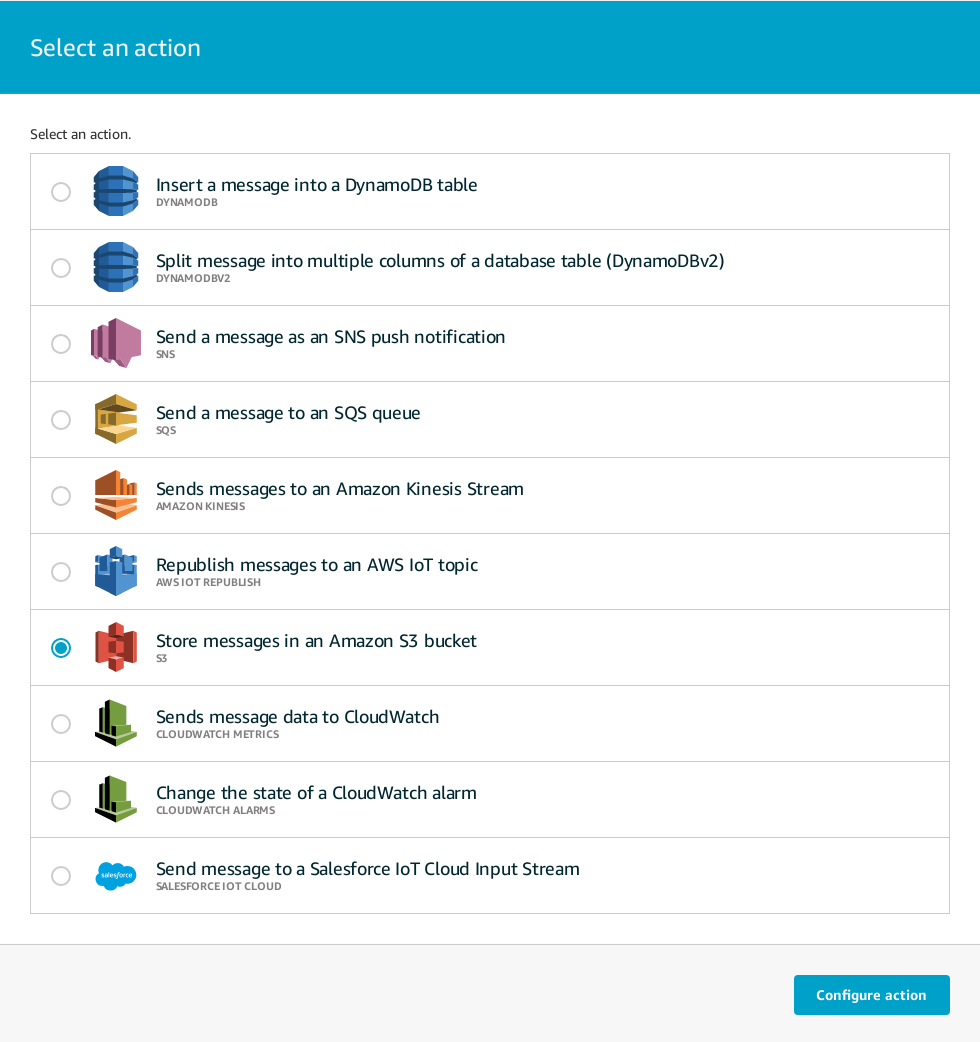This screenshot has width=980, height=1042.
Task: Click the green CloudWatch Metrics icon
Action: (116, 723)
